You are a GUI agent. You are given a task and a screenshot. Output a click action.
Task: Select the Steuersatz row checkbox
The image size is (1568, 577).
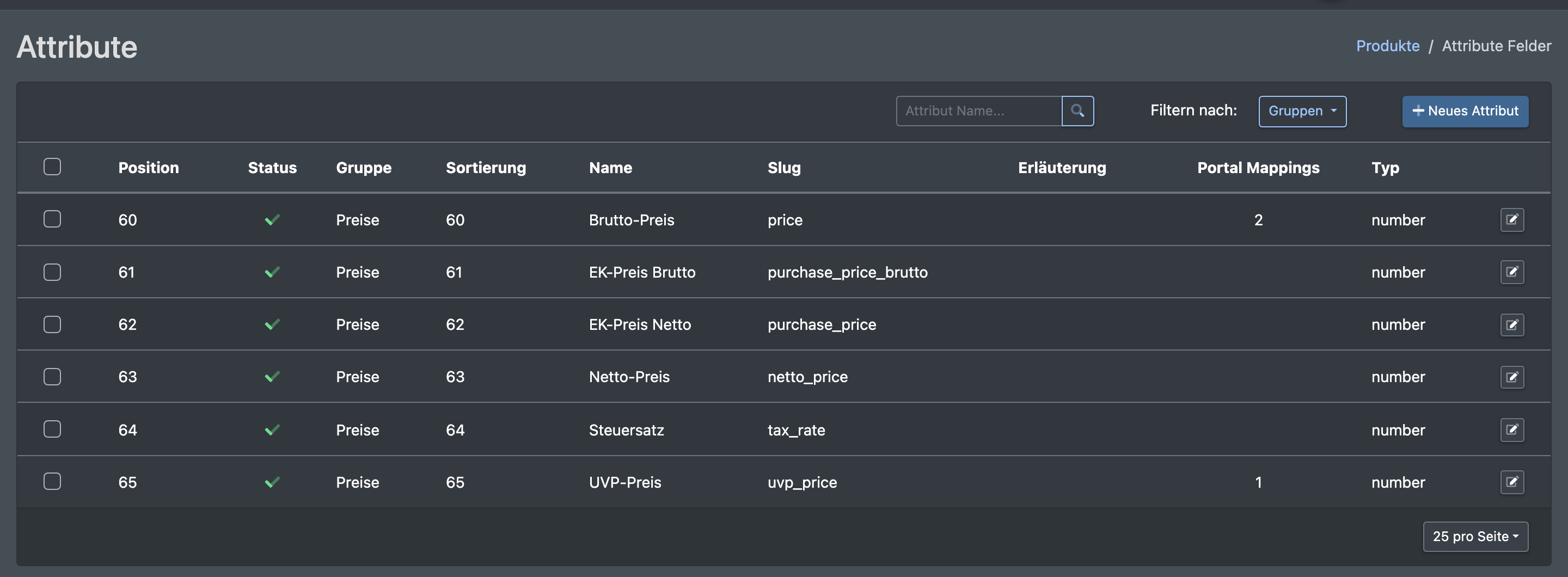click(52, 428)
